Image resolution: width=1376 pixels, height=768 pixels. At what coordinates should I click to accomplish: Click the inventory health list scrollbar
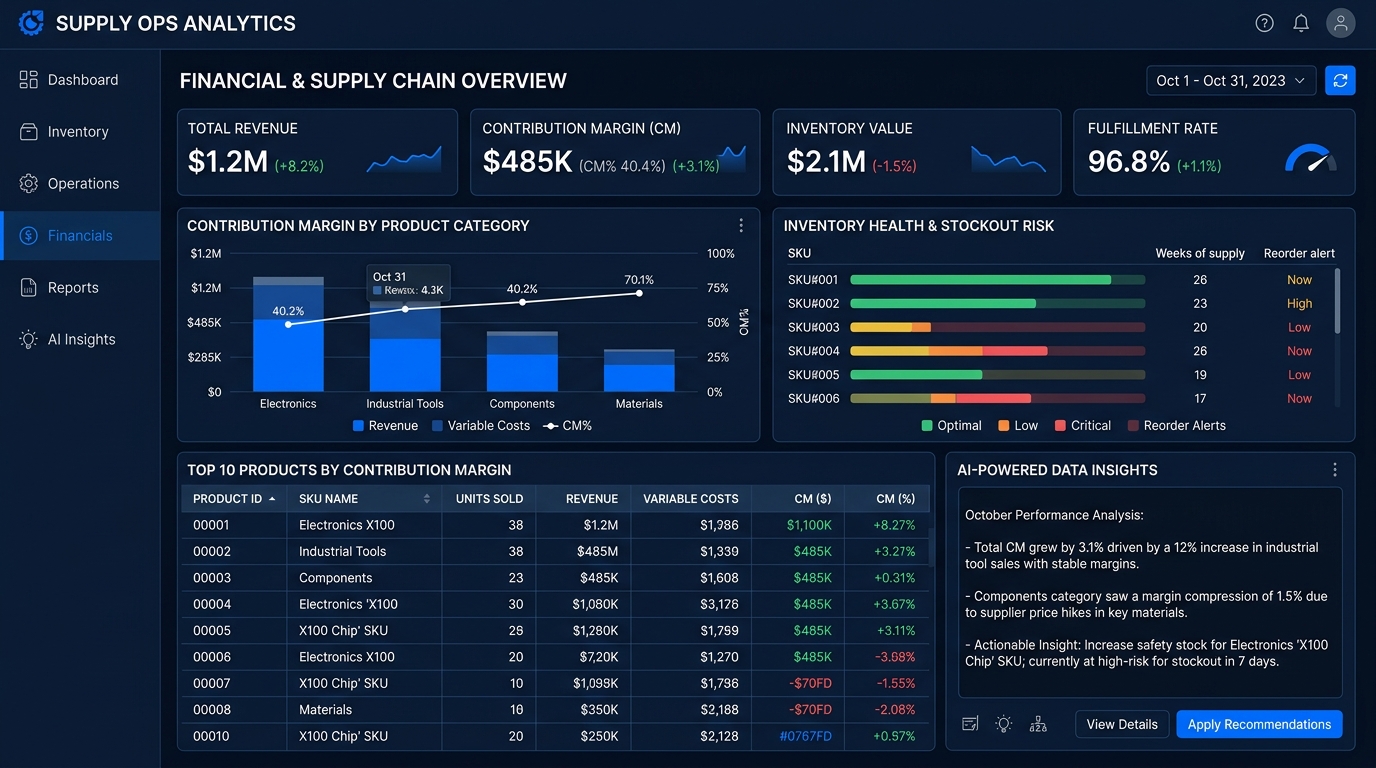[1338, 300]
